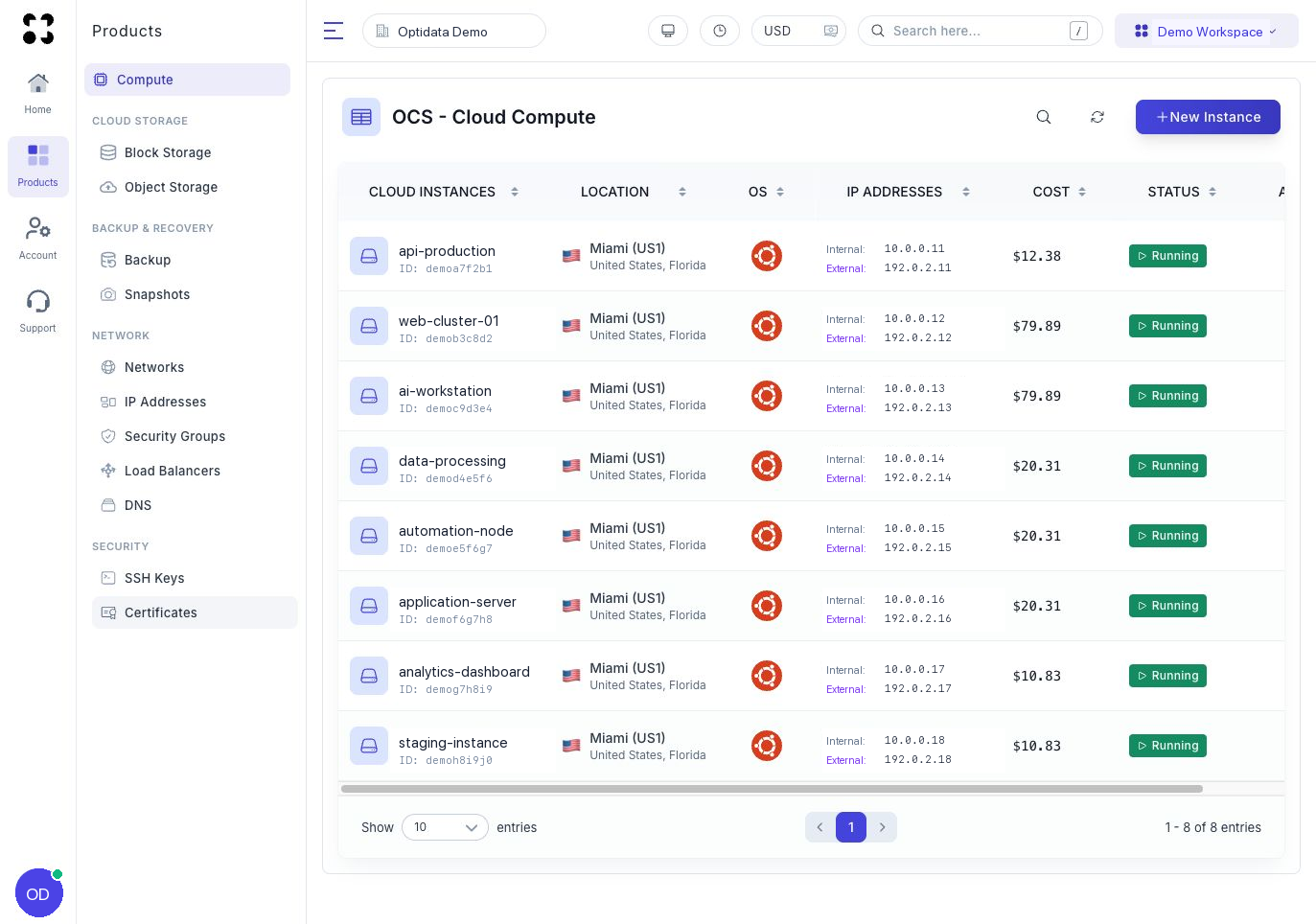Viewport: 1316px width, 924px height.
Task: Create a New Instance
Action: tap(1208, 117)
